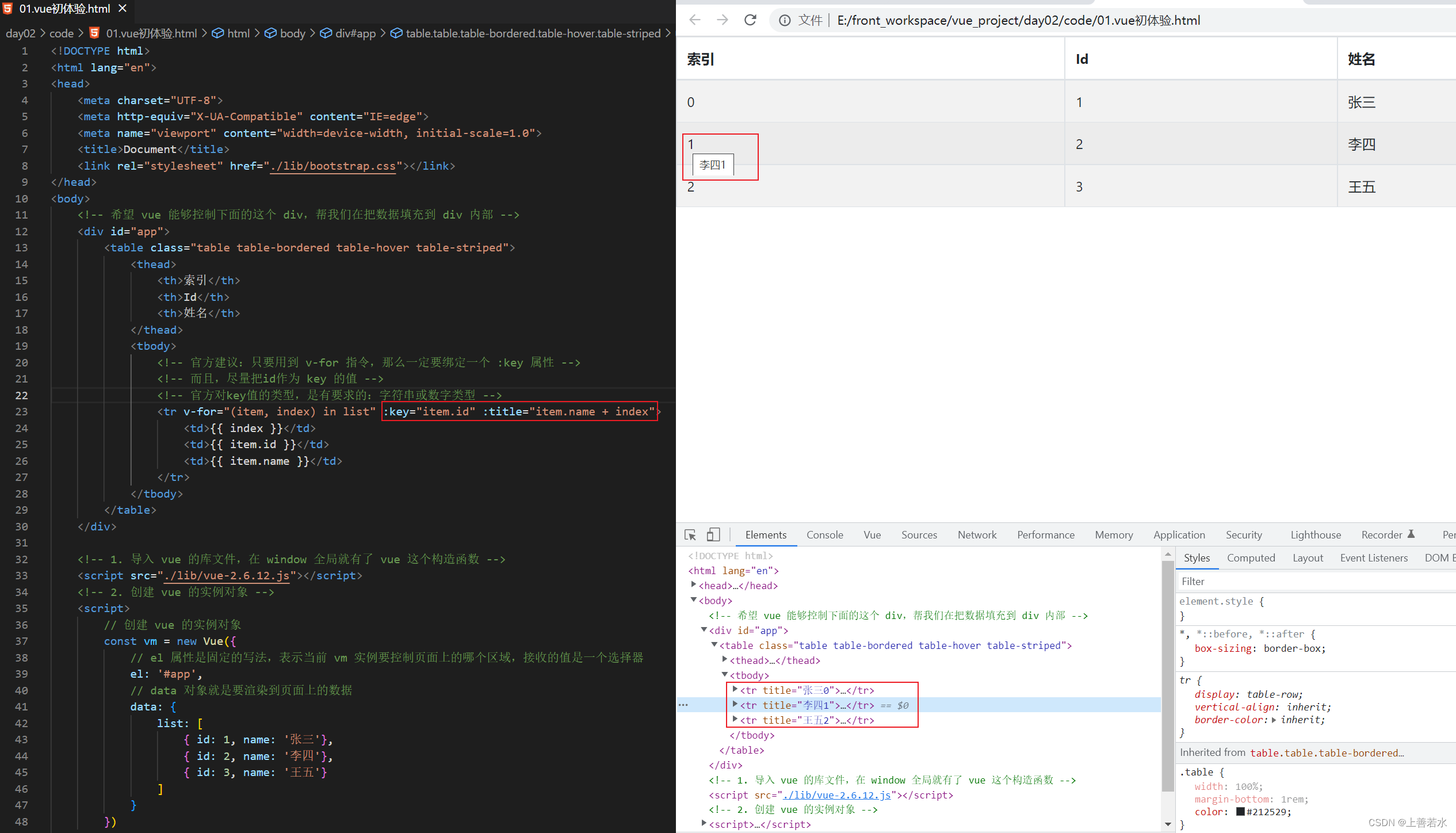Click the day02 breadcrumb item
Image resolution: width=1456 pixels, height=833 pixels.
(20, 33)
